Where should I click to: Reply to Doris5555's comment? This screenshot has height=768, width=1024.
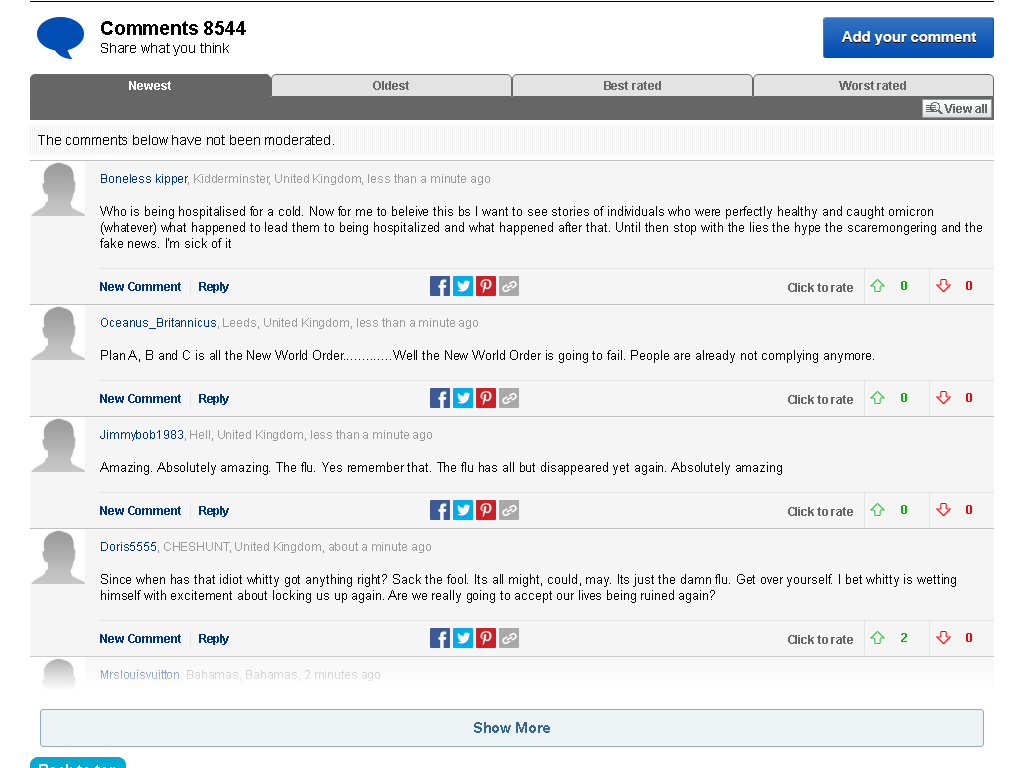tap(214, 639)
